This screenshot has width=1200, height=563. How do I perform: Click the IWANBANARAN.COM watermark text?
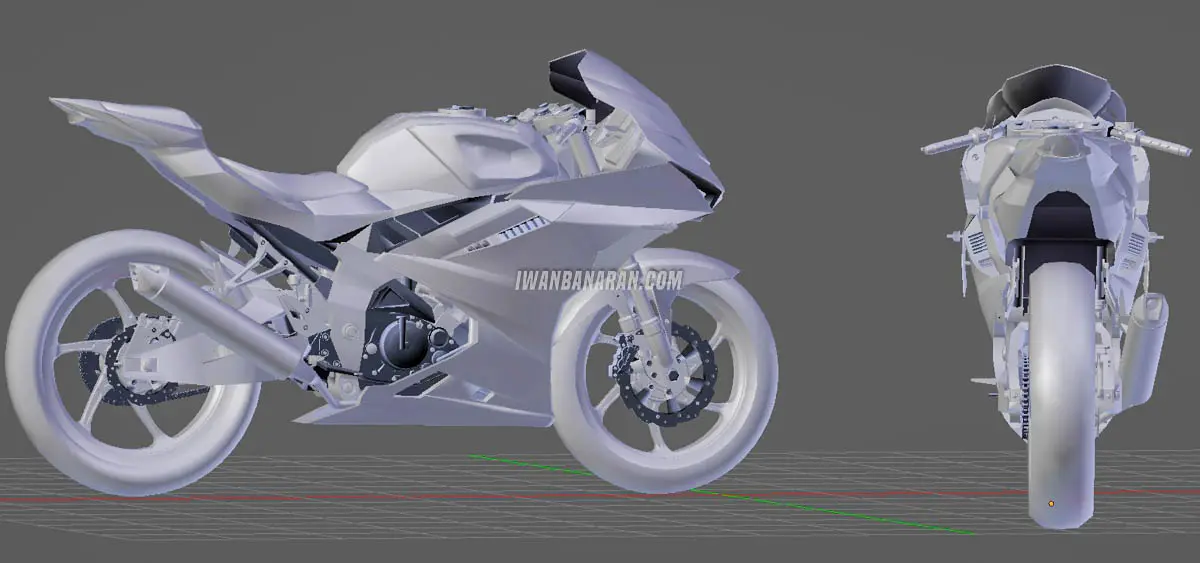[x=598, y=281]
